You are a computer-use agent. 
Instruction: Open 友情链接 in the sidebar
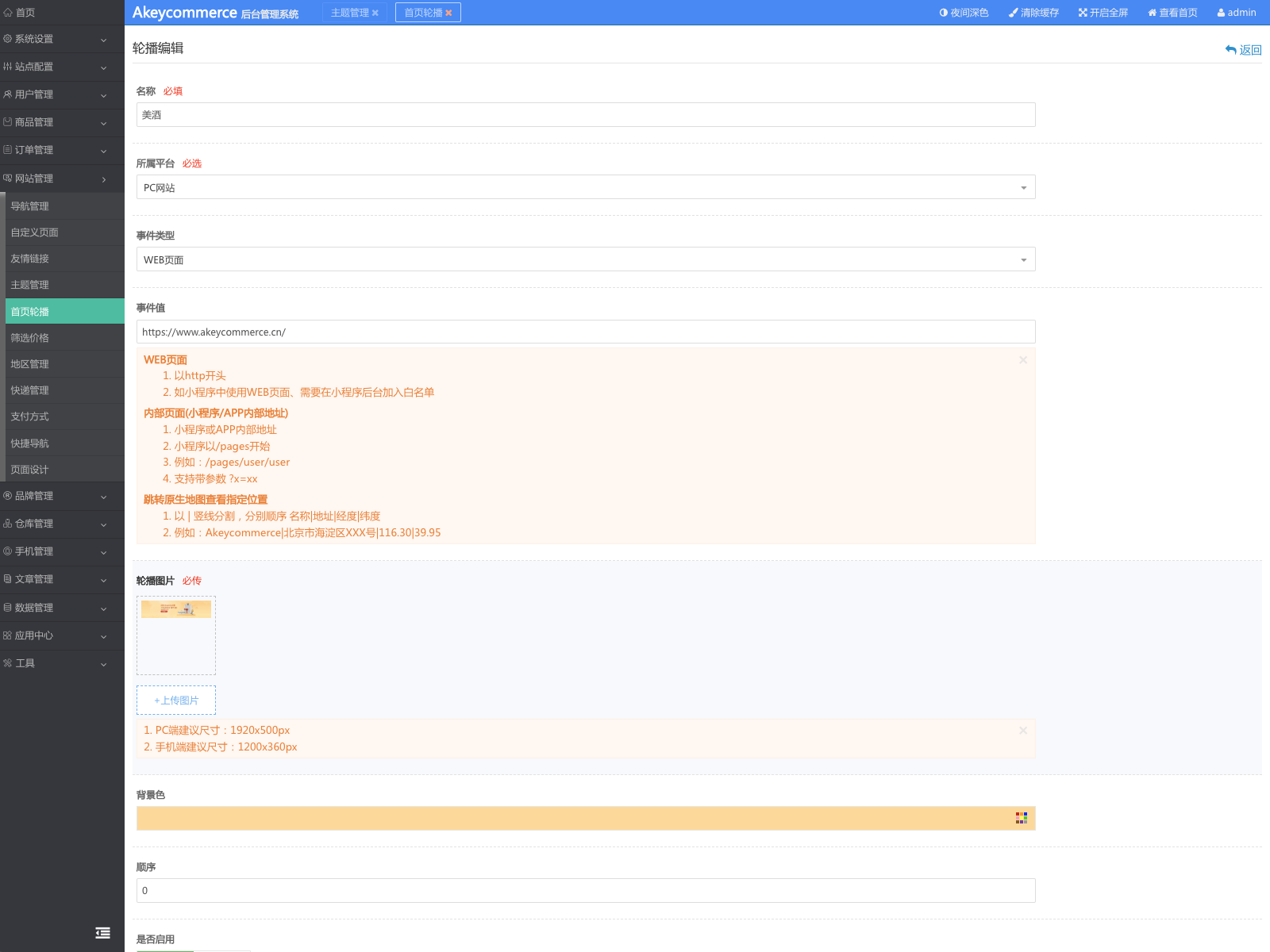(65, 259)
